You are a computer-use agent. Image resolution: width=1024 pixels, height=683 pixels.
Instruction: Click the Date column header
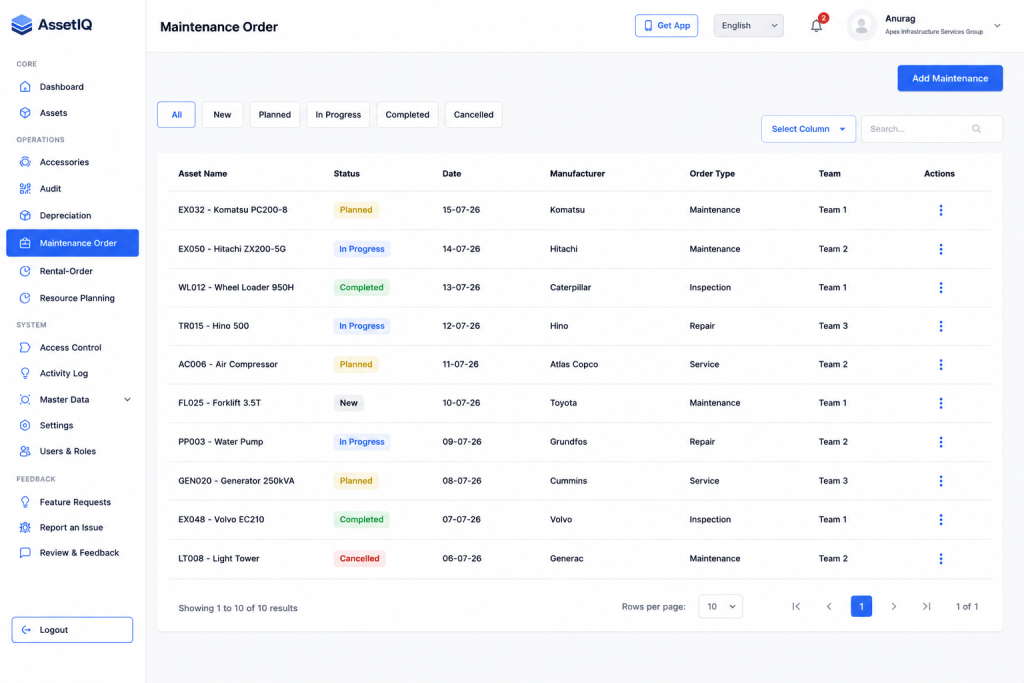(x=451, y=174)
